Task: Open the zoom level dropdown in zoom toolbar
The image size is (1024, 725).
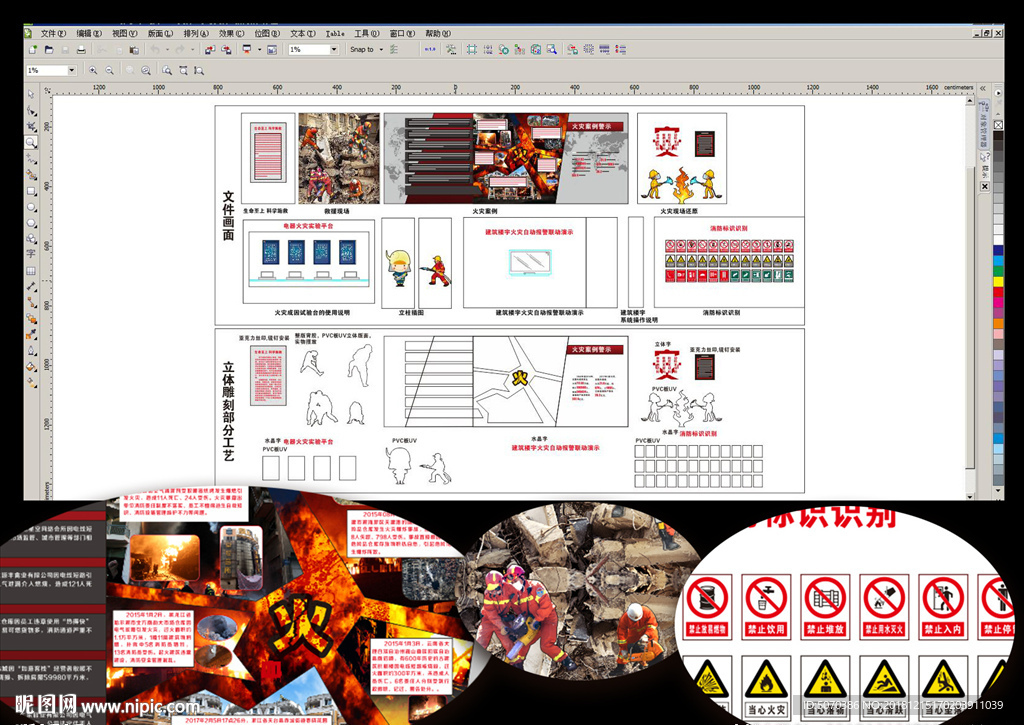Action: pyautogui.click(x=72, y=71)
